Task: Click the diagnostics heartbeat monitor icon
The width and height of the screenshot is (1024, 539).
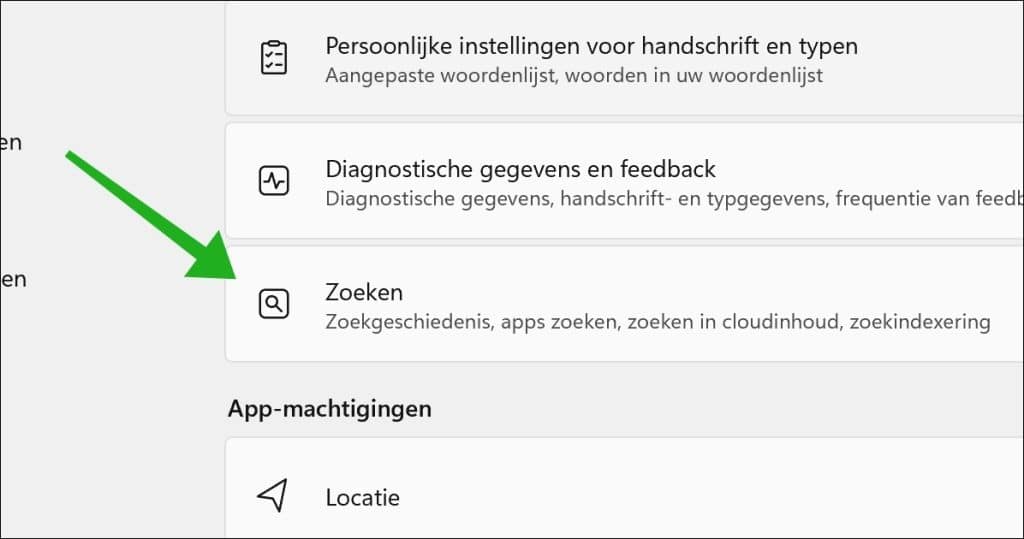Action: [273, 181]
